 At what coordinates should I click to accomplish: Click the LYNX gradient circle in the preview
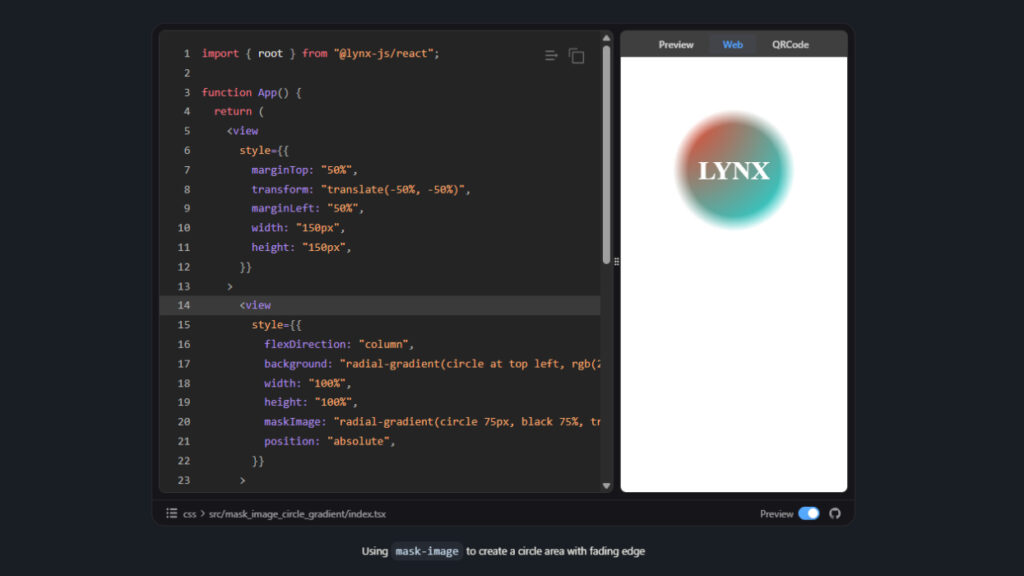click(x=734, y=168)
